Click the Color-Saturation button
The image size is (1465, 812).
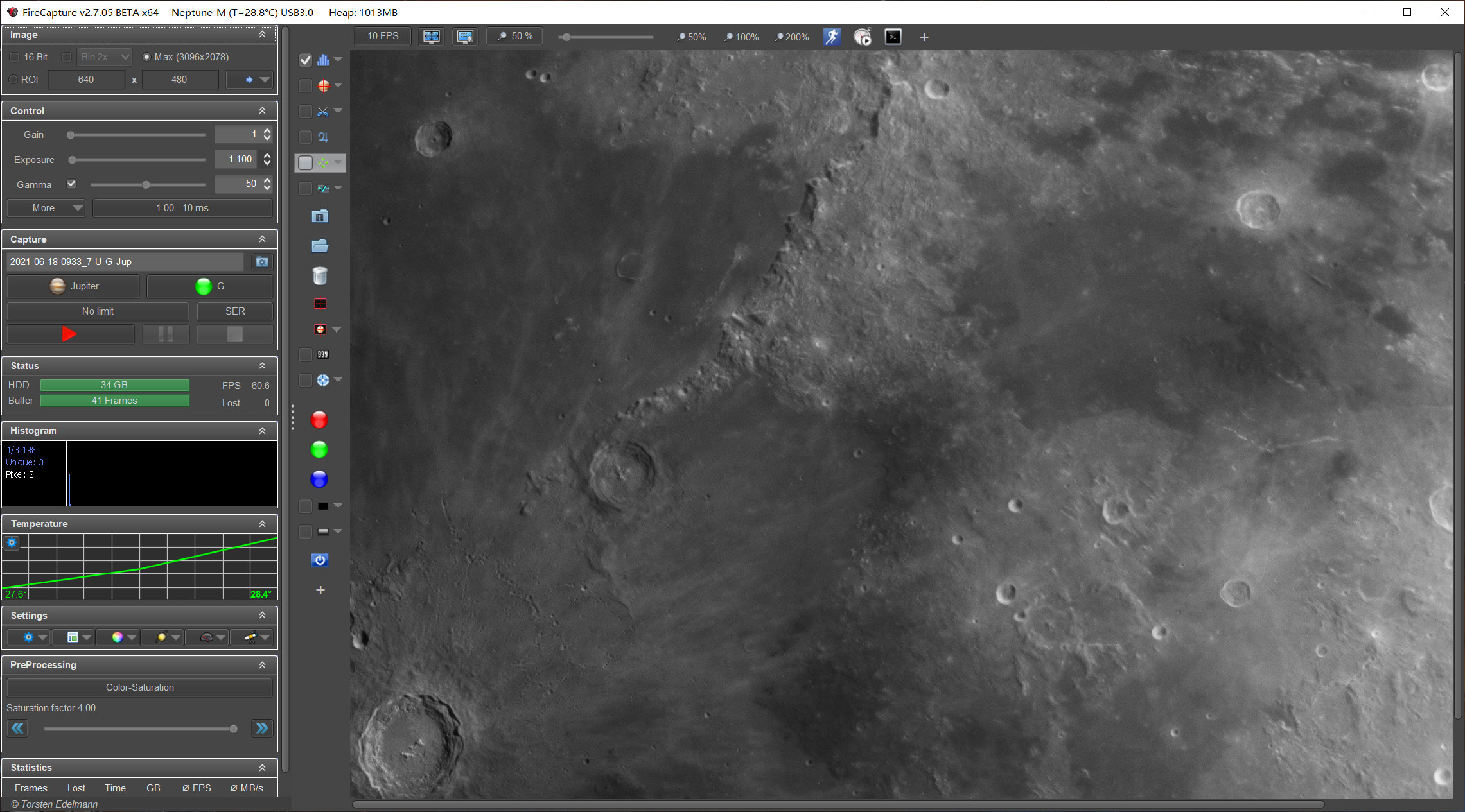pos(139,687)
